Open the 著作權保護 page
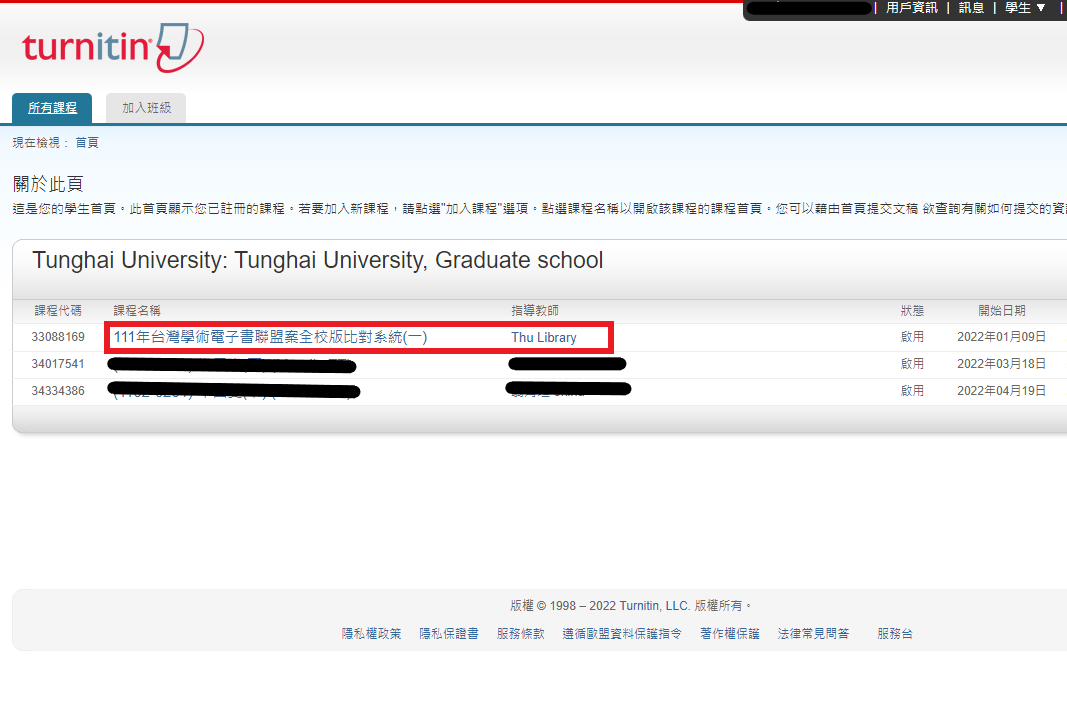The width and height of the screenshot is (1067, 707). pyautogui.click(x=729, y=633)
